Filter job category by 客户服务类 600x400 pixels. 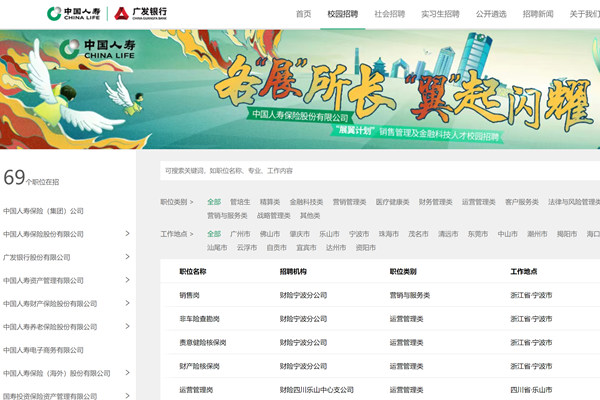522,202
